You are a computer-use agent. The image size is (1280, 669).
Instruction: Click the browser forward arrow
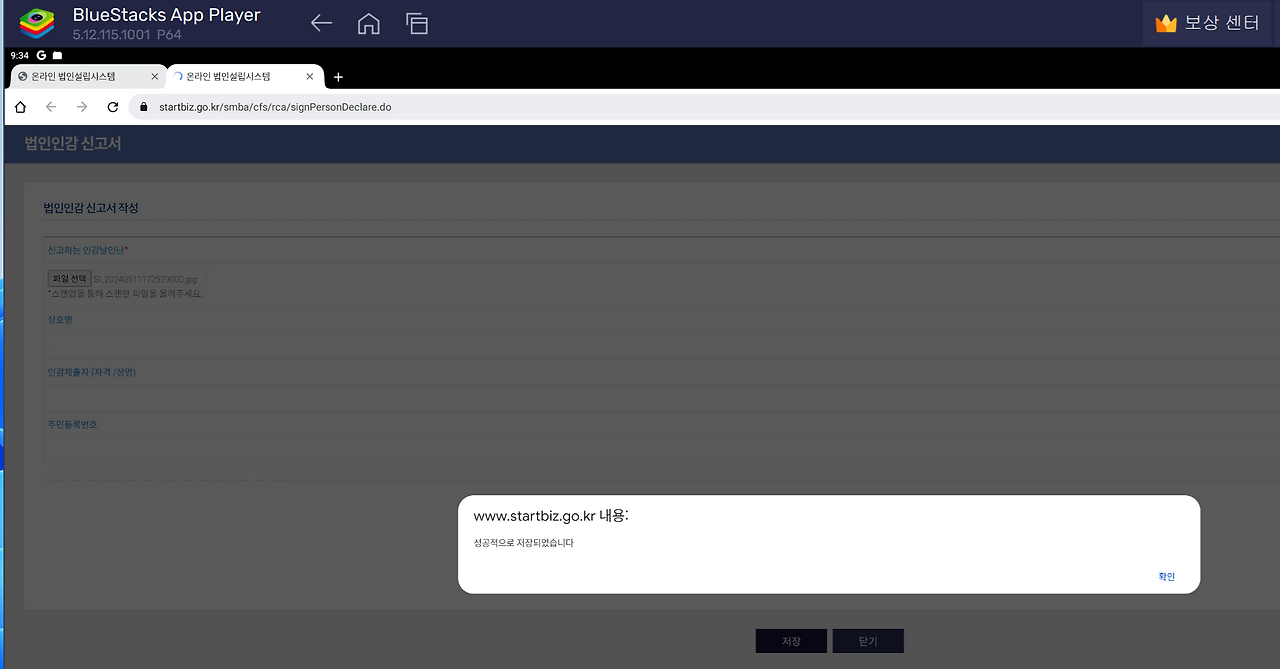pyautogui.click(x=82, y=107)
